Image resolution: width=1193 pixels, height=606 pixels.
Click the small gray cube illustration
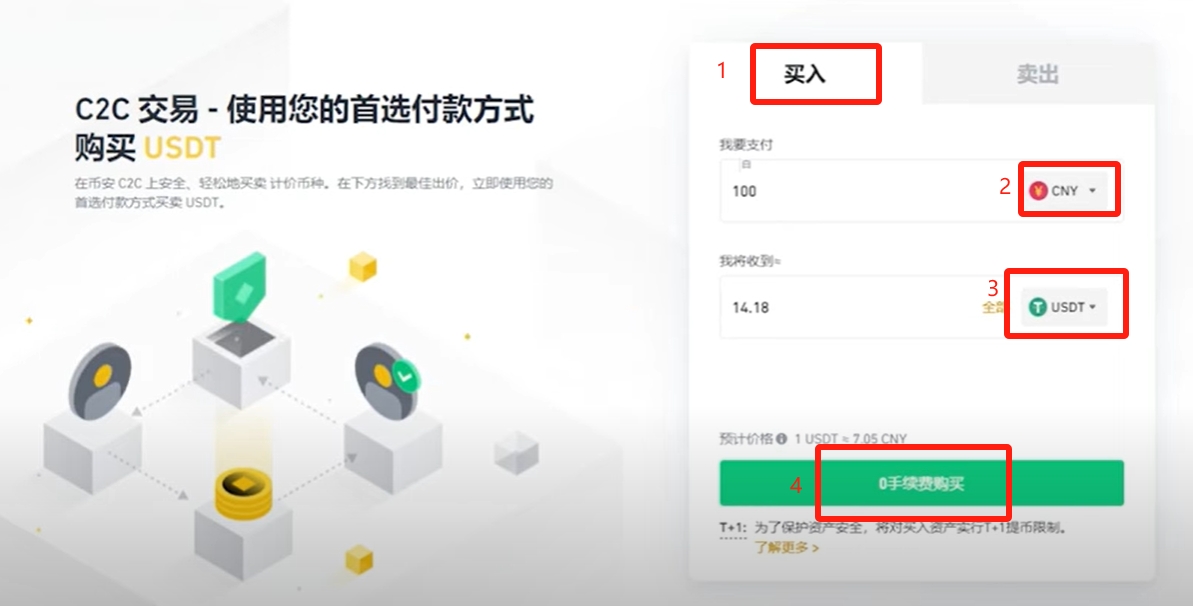[x=517, y=452]
